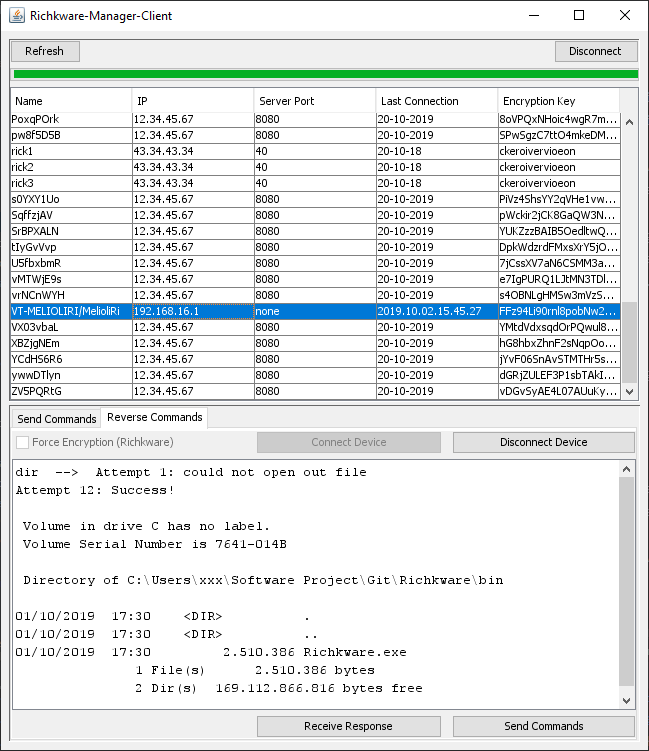649x751 pixels.
Task: Click the grayed Connect Device button
Action: [349, 442]
